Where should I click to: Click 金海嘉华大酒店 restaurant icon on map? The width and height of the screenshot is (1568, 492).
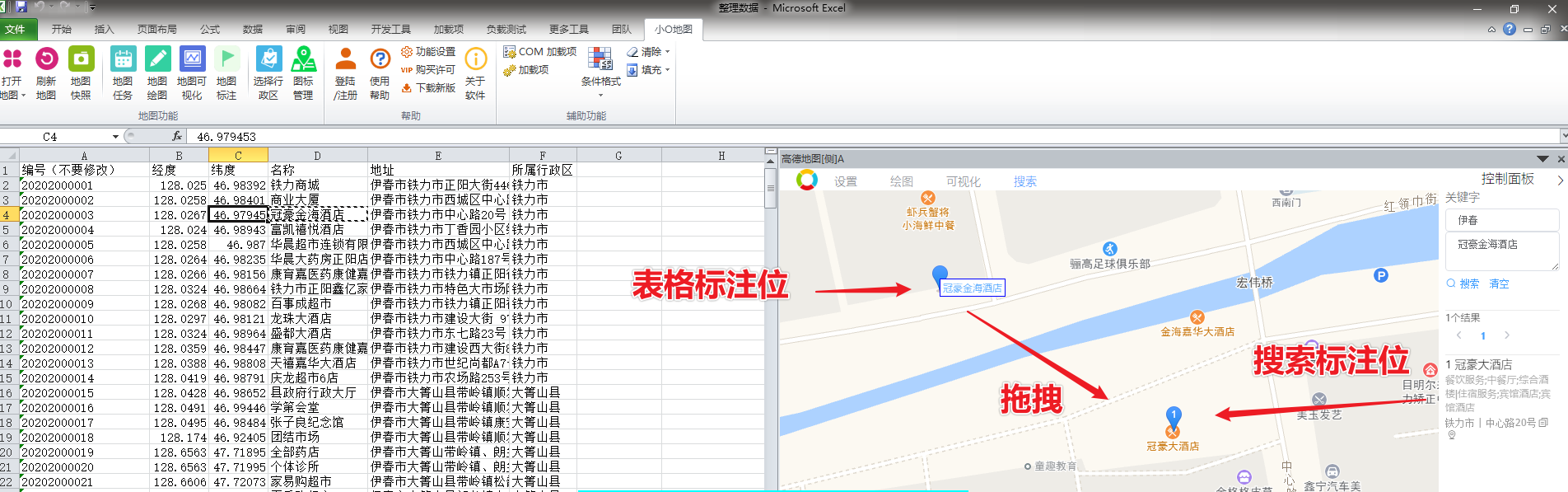pos(1197,317)
